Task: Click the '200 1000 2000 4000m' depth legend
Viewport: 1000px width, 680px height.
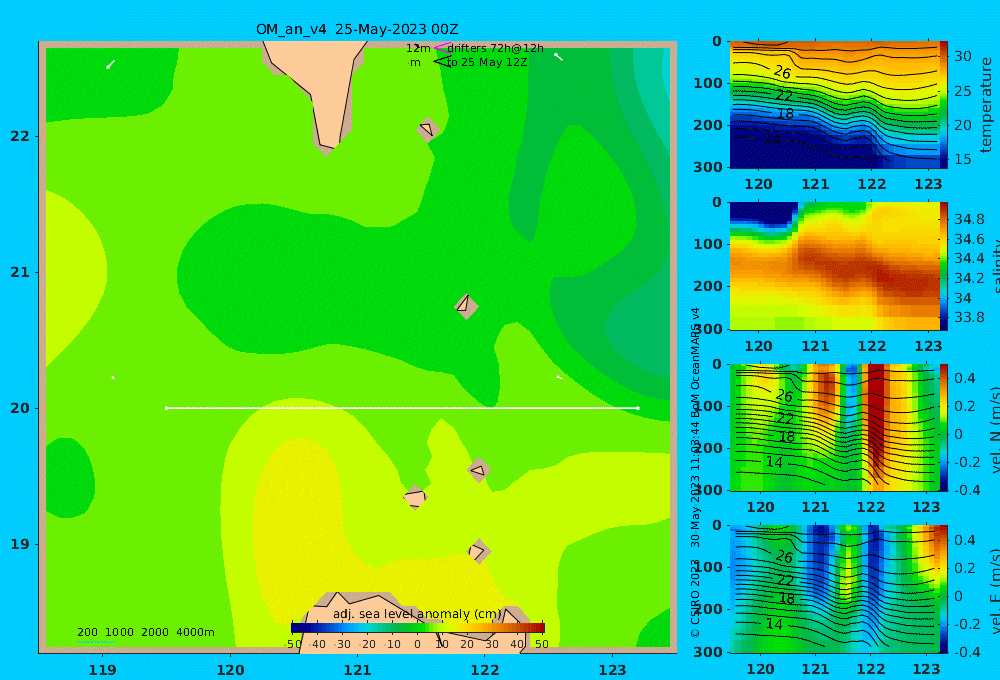Action: tap(146, 632)
